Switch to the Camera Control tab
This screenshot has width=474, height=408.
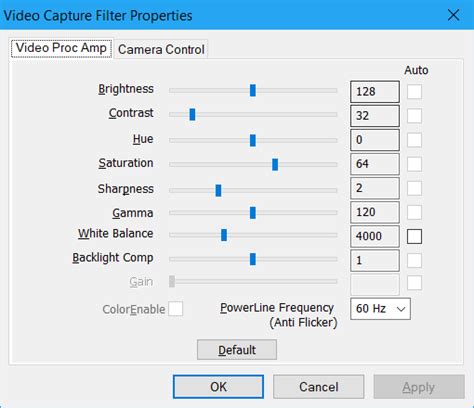[x=161, y=49]
